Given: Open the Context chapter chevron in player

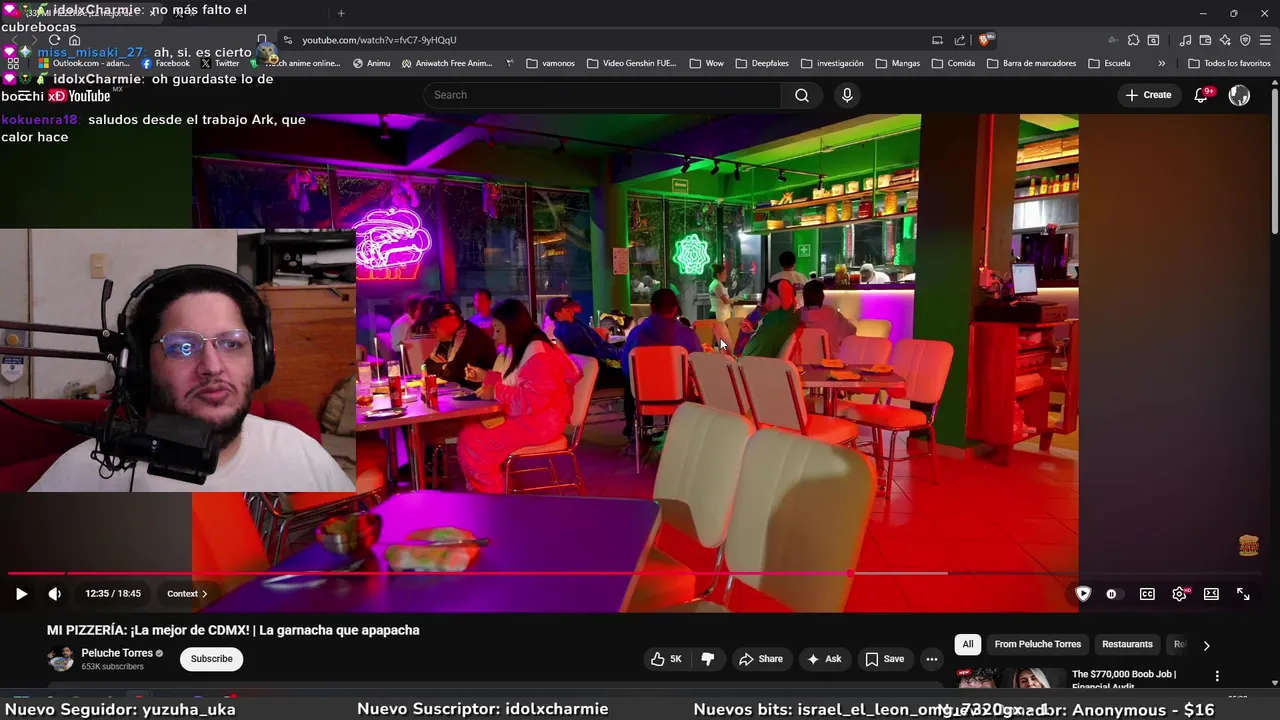Looking at the screenshot, I should 204,594.
